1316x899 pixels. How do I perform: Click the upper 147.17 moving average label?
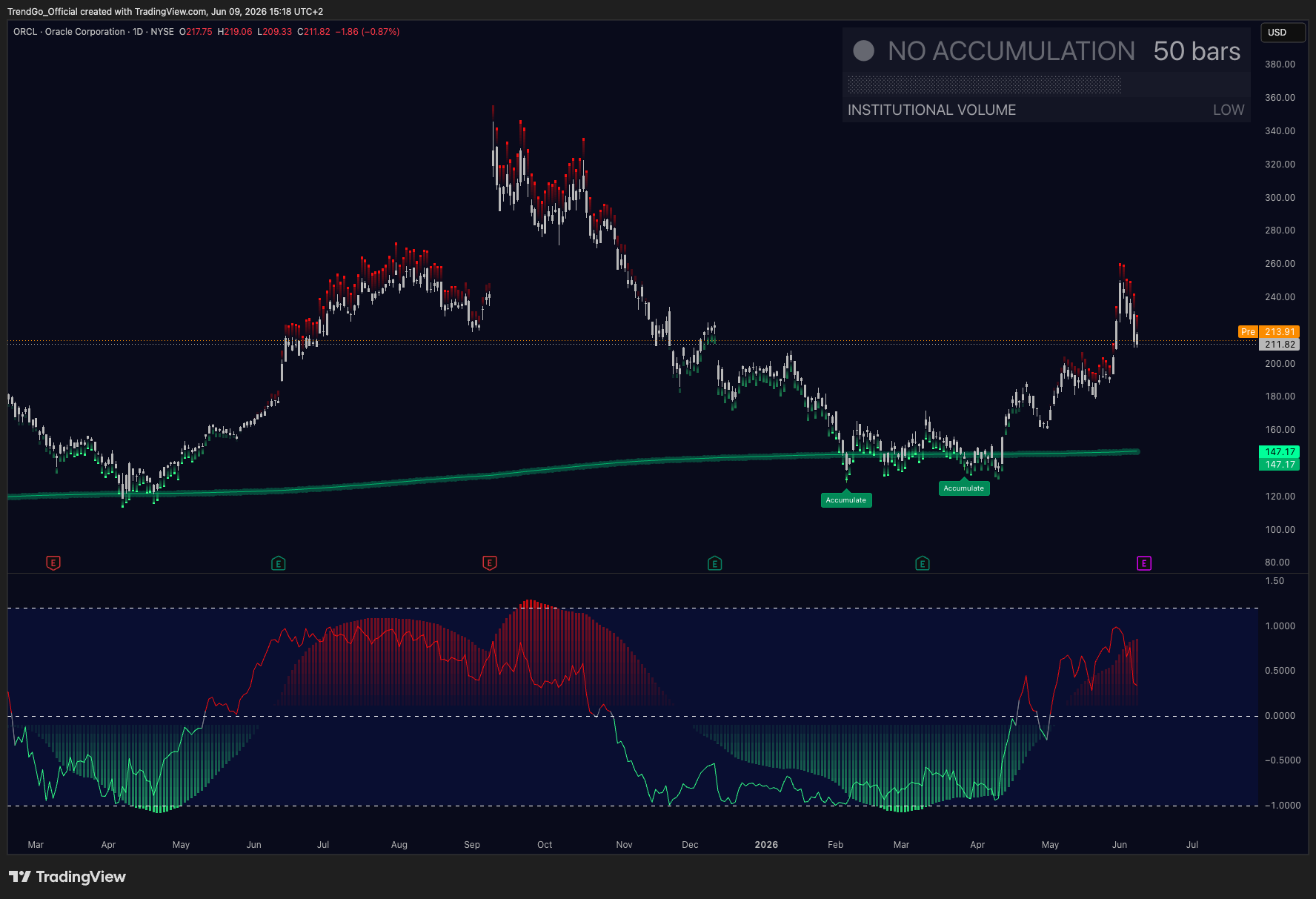[x=1280, y=452]
